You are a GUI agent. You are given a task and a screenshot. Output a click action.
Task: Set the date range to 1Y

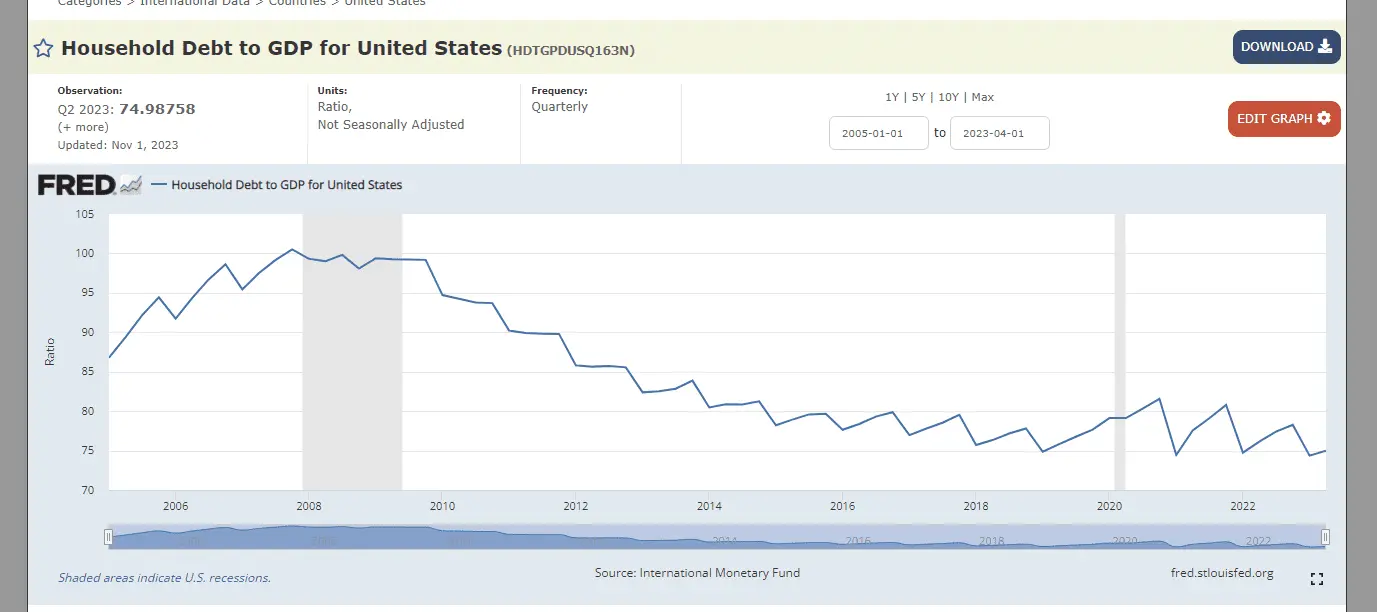892,97
